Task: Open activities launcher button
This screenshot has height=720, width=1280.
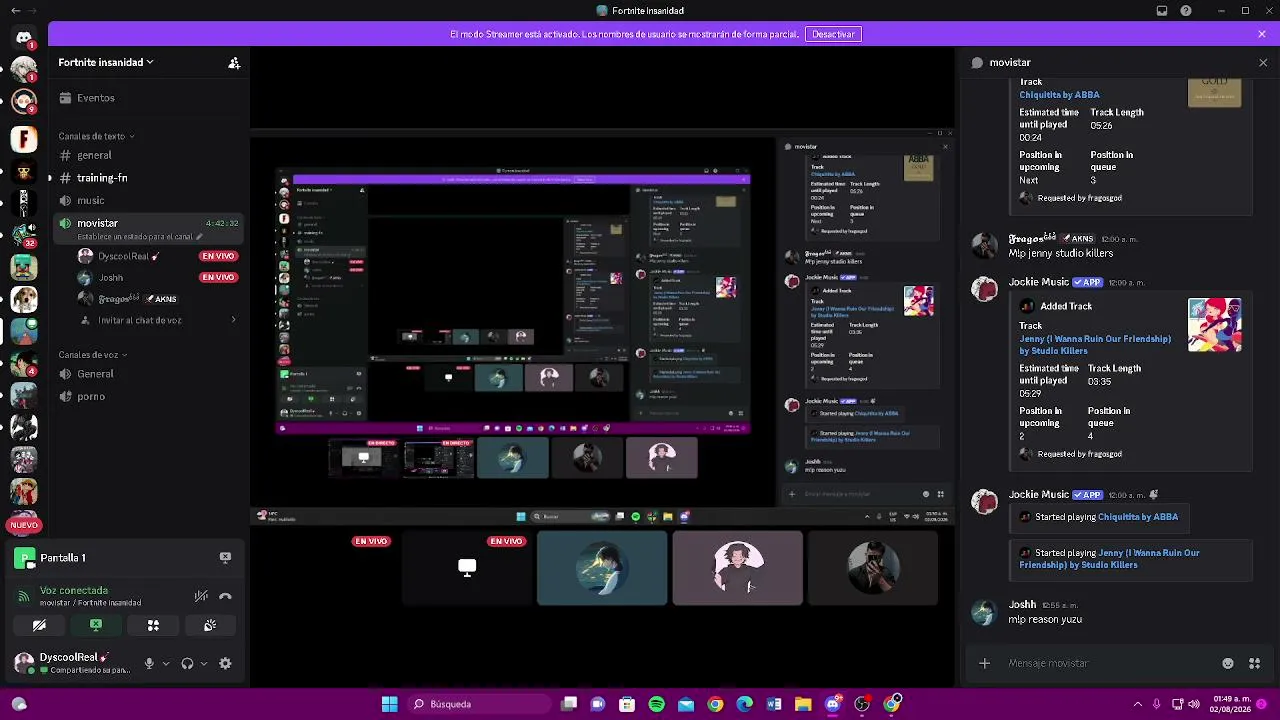Action: tap(153, 625)
